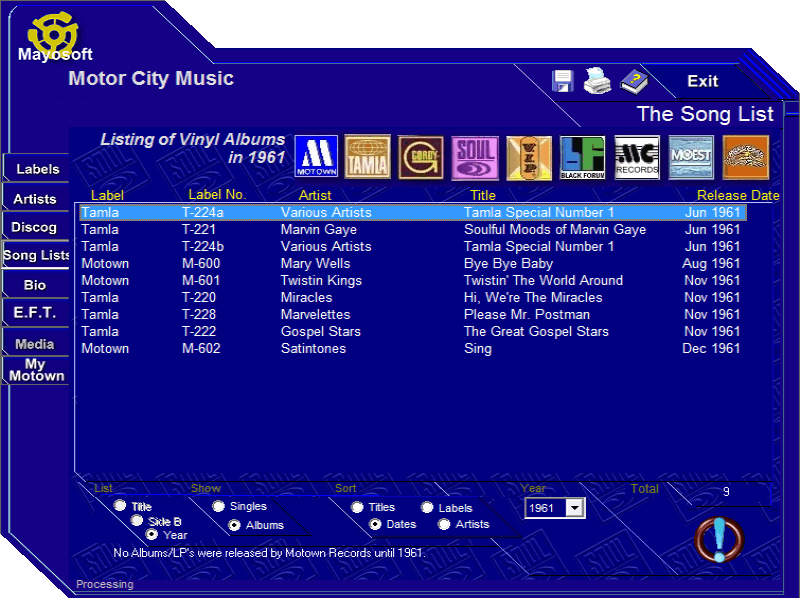Select the Motown label logo
Image resolution: width=800 pixels, height=600 pixels.
[x=316, y=157]
